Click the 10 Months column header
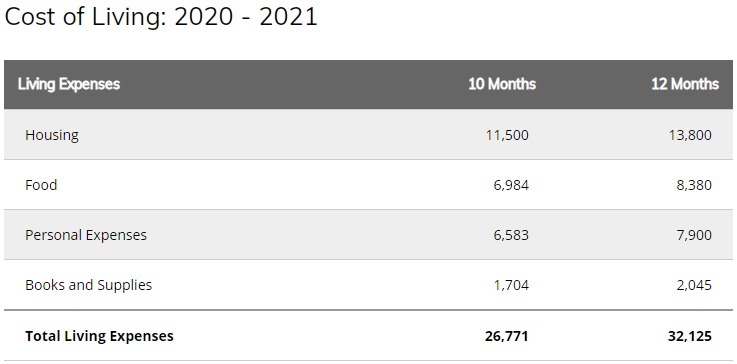This screenshot has width=737, height=364. click(502, 84)
